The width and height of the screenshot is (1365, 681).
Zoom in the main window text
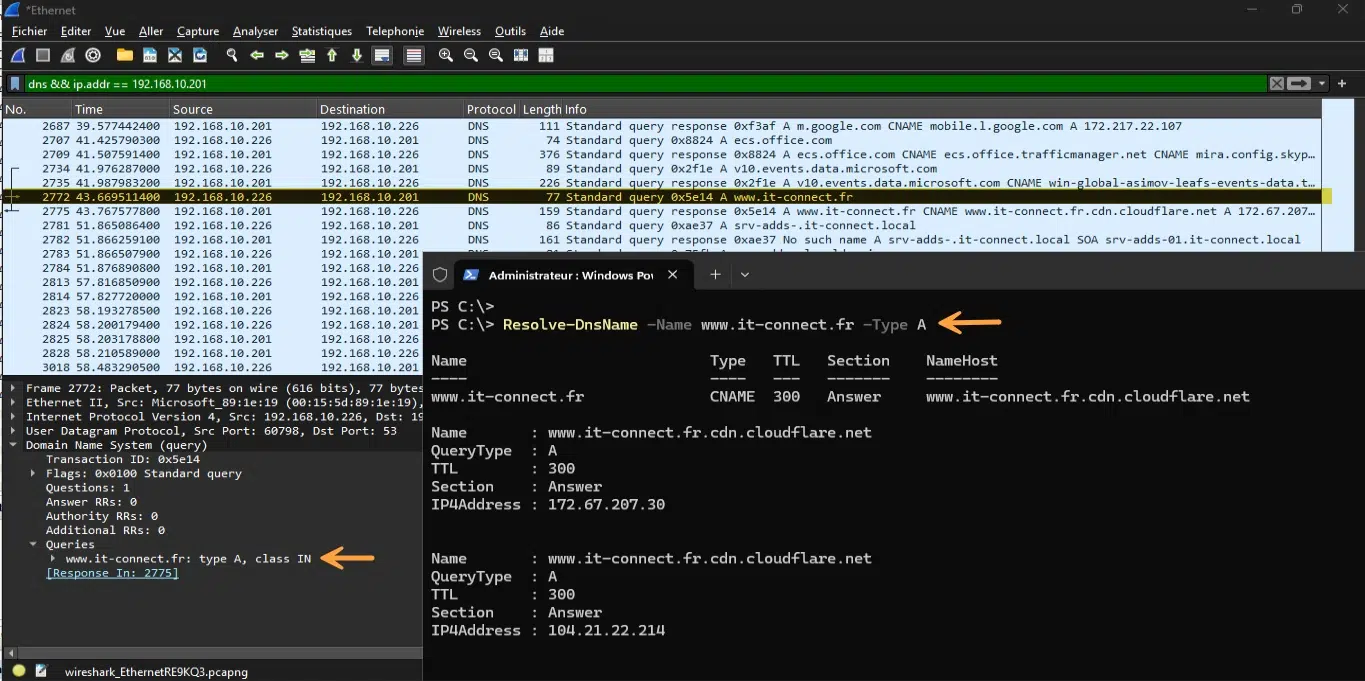(446, 55)
